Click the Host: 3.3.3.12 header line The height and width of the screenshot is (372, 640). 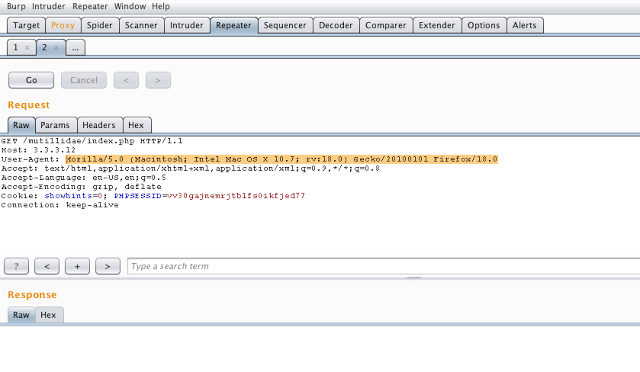click(38, 150)
